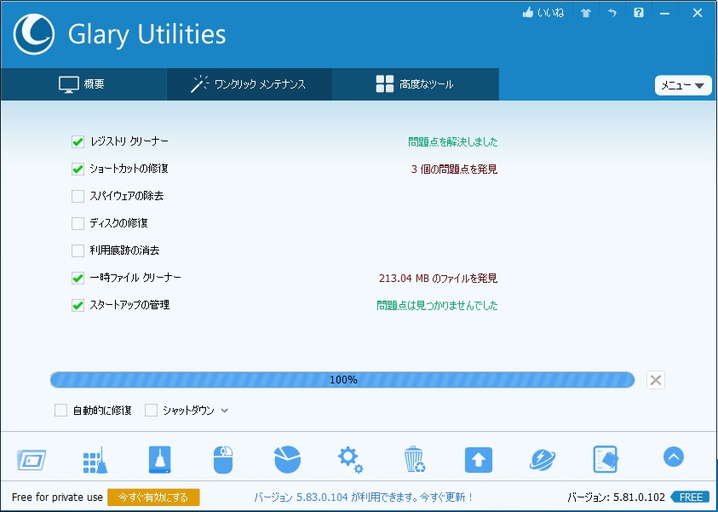Minimize the Glary Utilities window
The width and height of the screenshot is (718, 512).
pos(665,13)
